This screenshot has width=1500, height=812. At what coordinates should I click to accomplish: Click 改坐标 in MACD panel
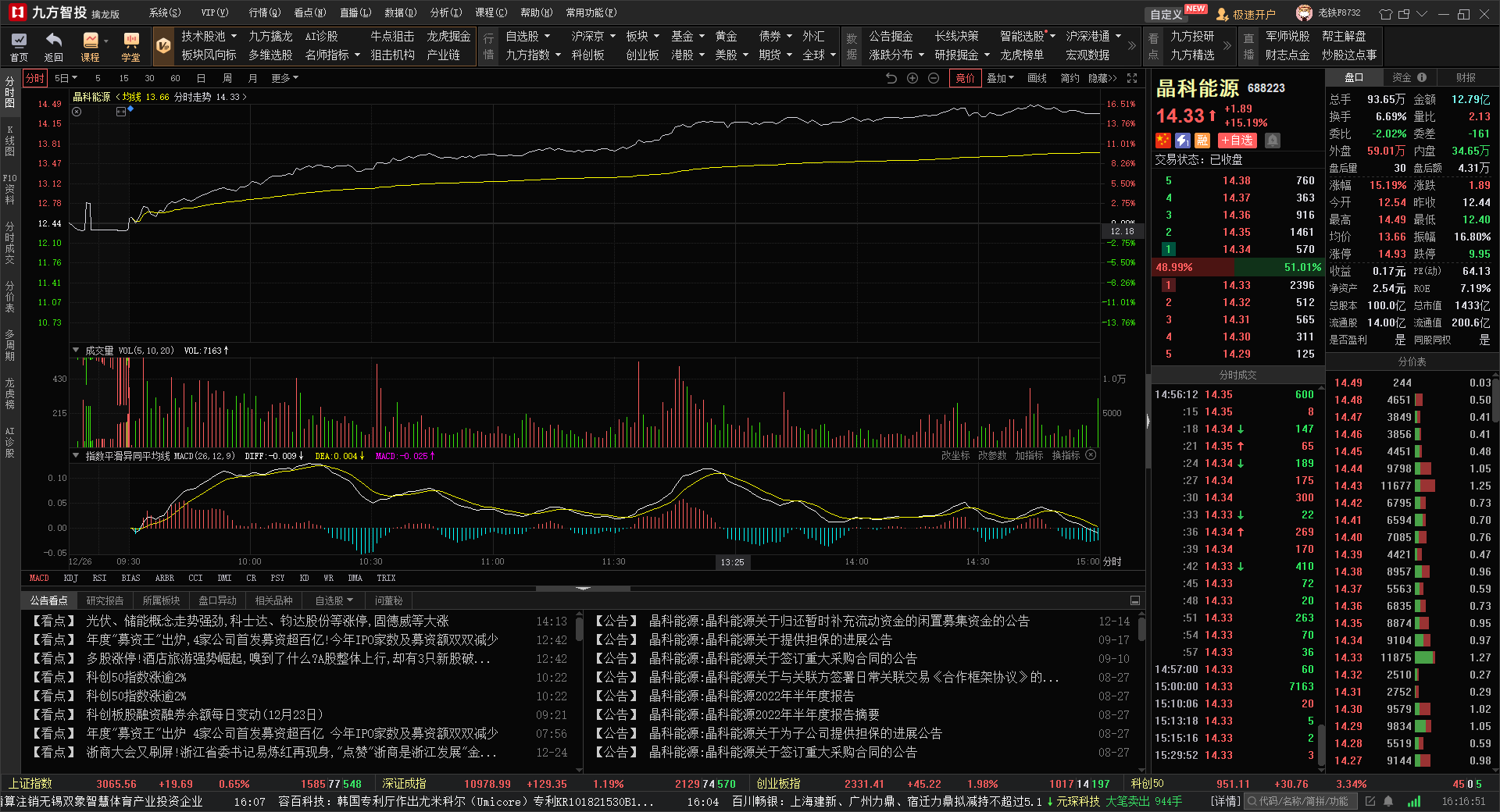[x=955, y=455]
